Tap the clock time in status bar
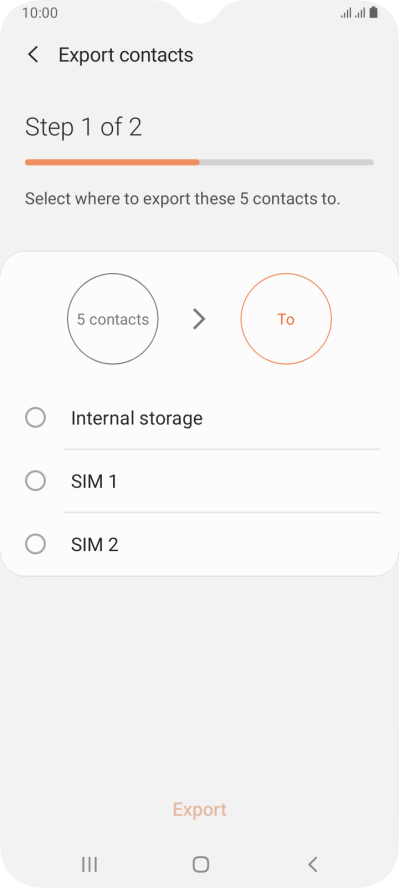The height and width of the screenshot is (888, 399). pos(40,12)
